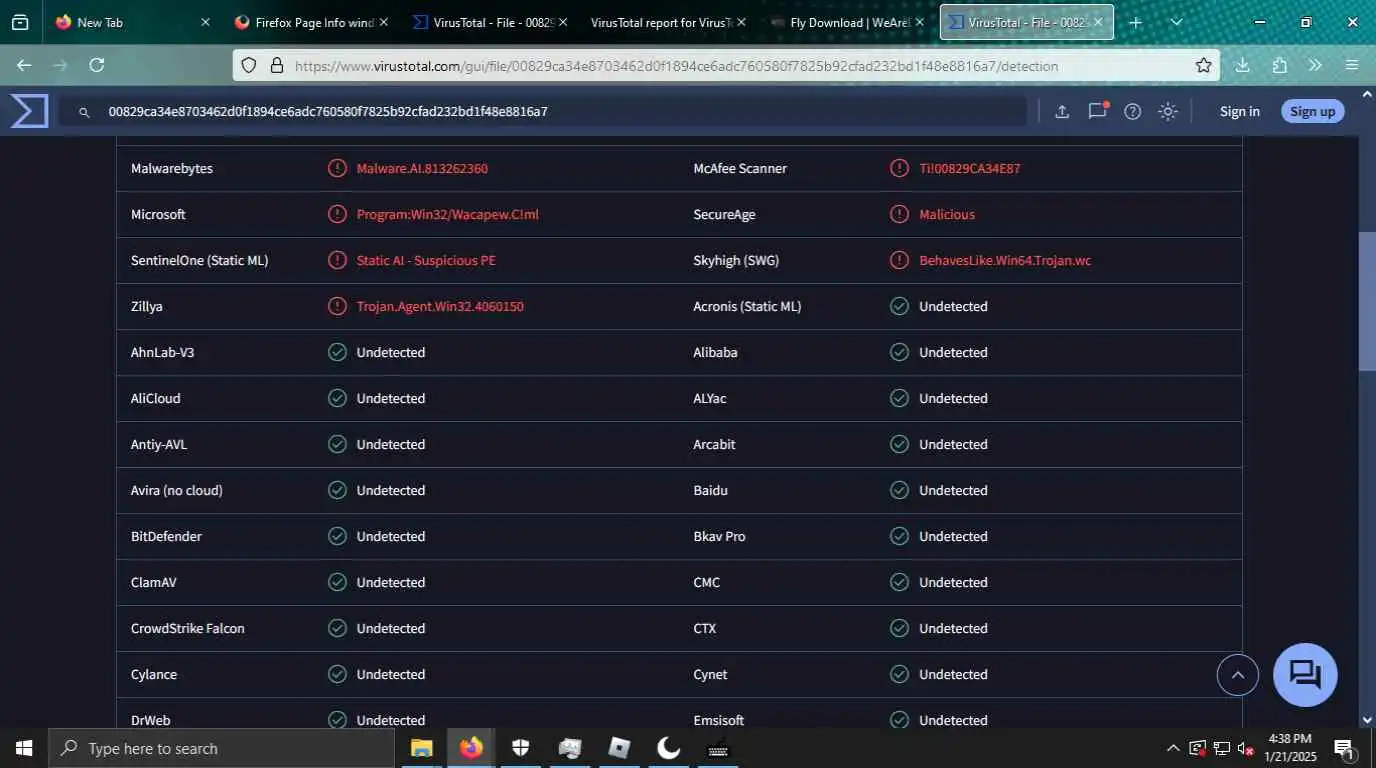Bookmark this page with the star icon

[x=1203, y=65]
